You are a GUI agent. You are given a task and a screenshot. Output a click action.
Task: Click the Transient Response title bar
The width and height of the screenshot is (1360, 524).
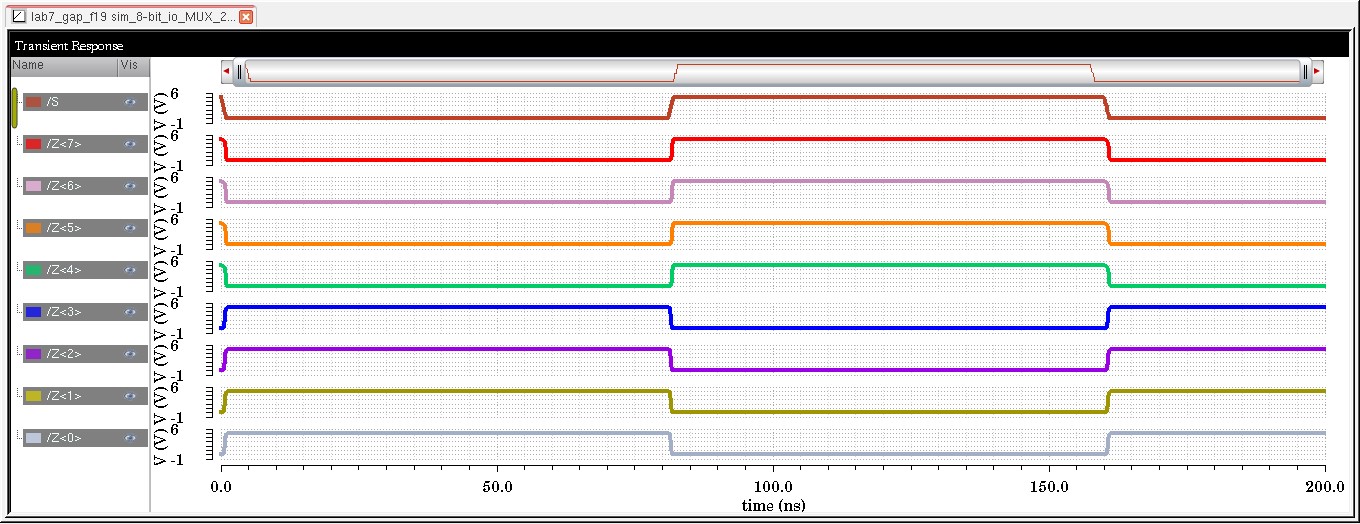(x=679, y=46)
